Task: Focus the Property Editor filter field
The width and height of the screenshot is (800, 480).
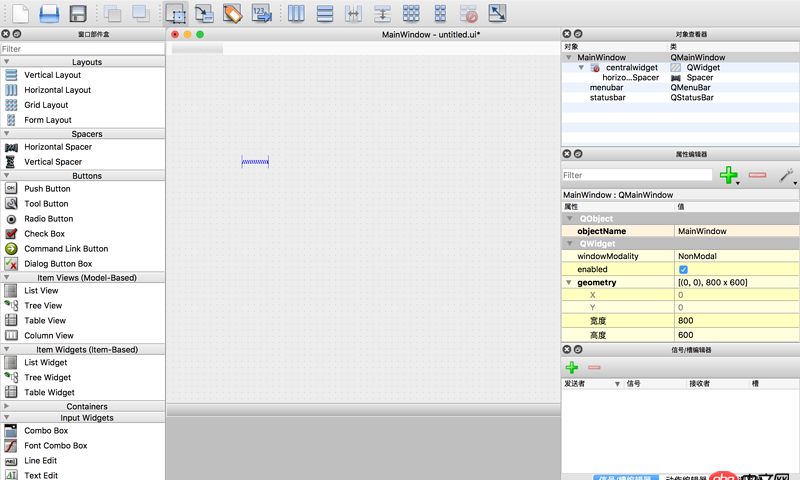Action: (637, 175)
